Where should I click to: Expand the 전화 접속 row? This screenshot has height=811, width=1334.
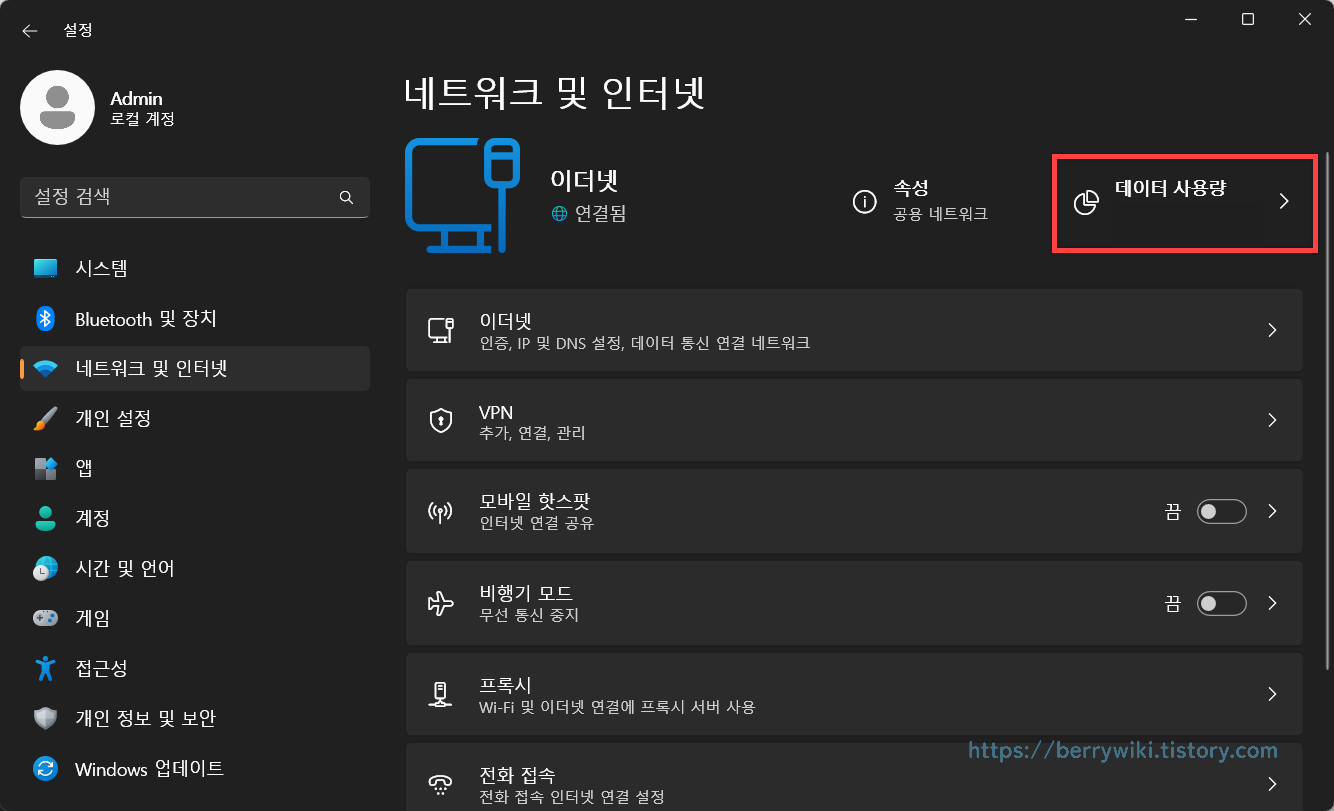(1272, 784)
